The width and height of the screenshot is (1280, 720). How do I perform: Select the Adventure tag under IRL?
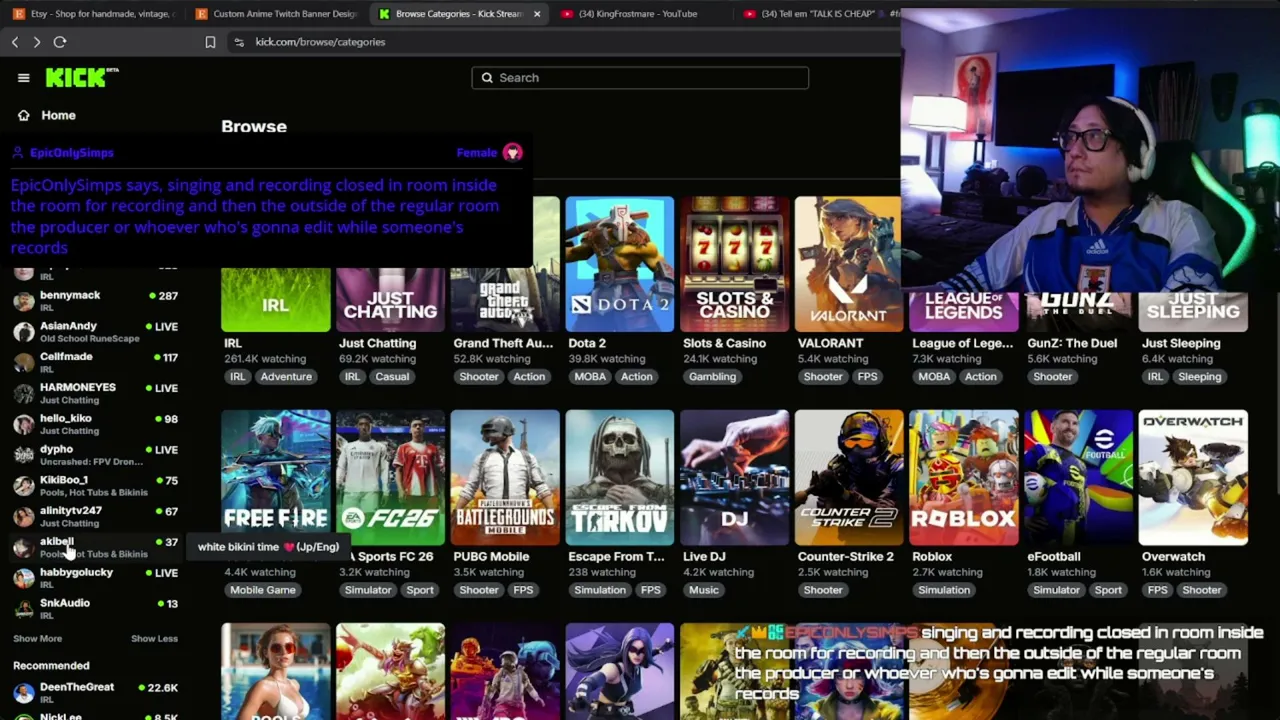point(286,377)
